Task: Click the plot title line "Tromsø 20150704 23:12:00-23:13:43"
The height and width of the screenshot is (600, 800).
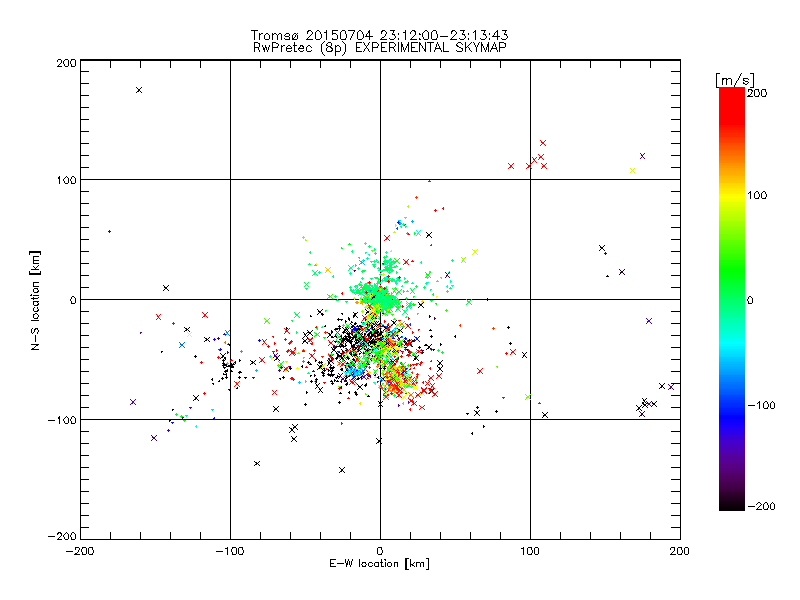Action: coord(379,35)
